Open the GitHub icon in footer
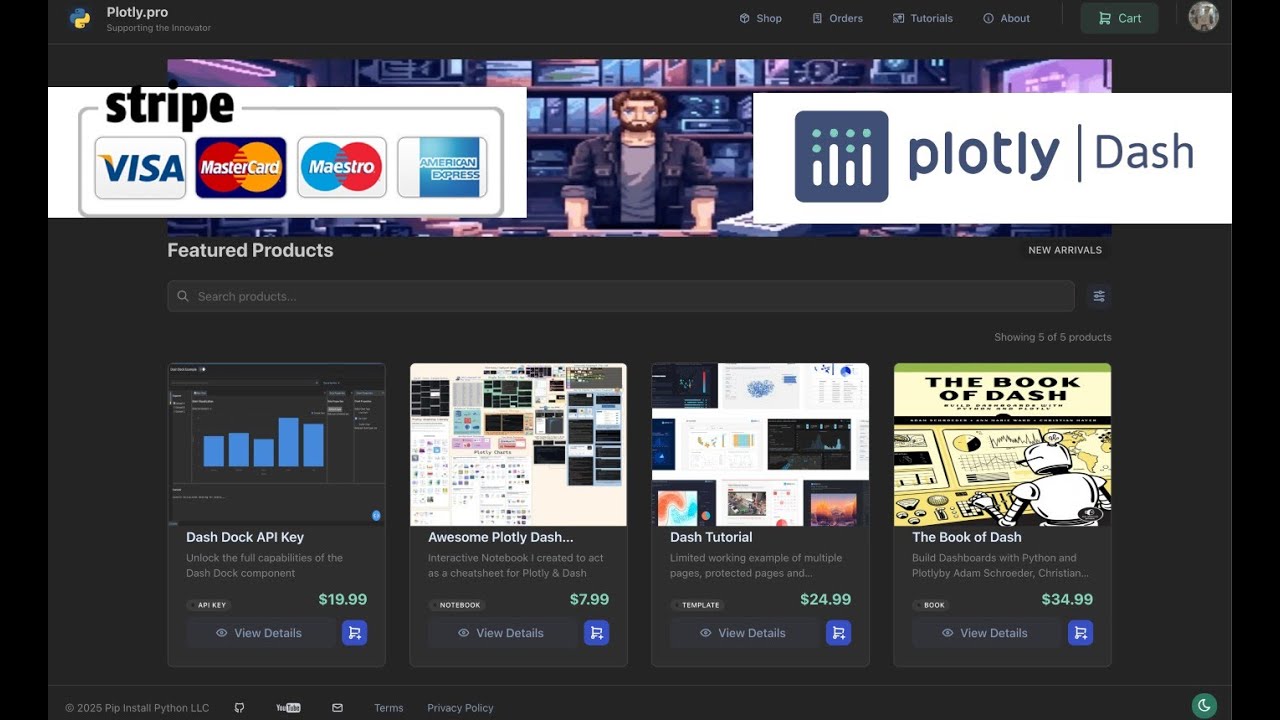1280x720 pixels. [239, 708]
